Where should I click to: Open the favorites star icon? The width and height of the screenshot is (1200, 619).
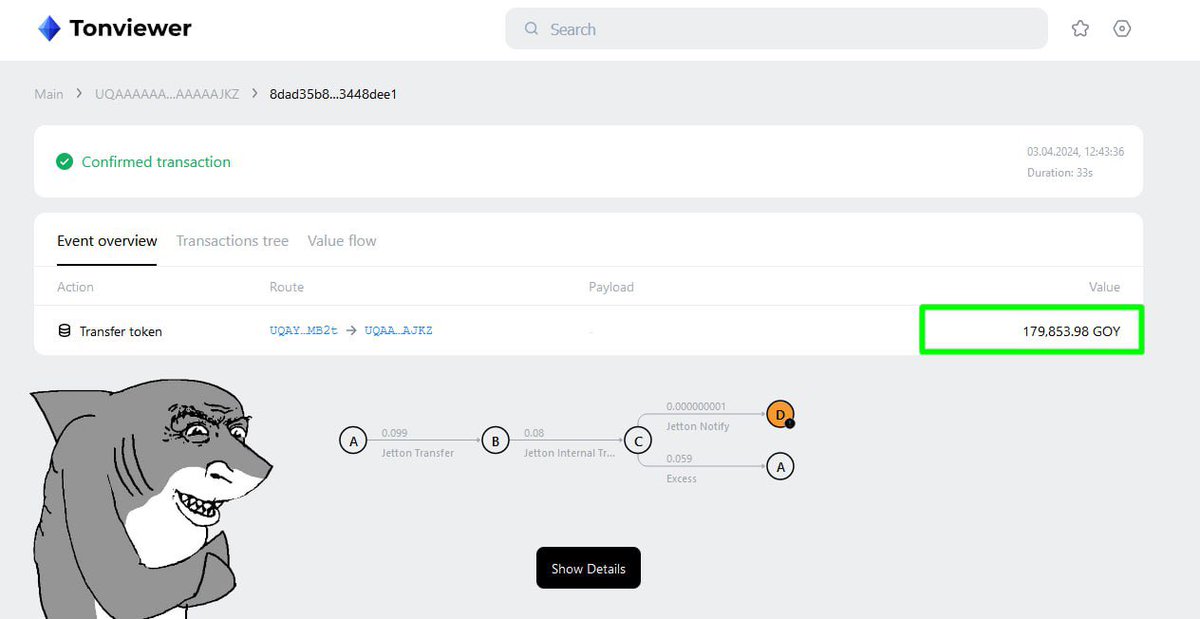(x=1080, y=29)
